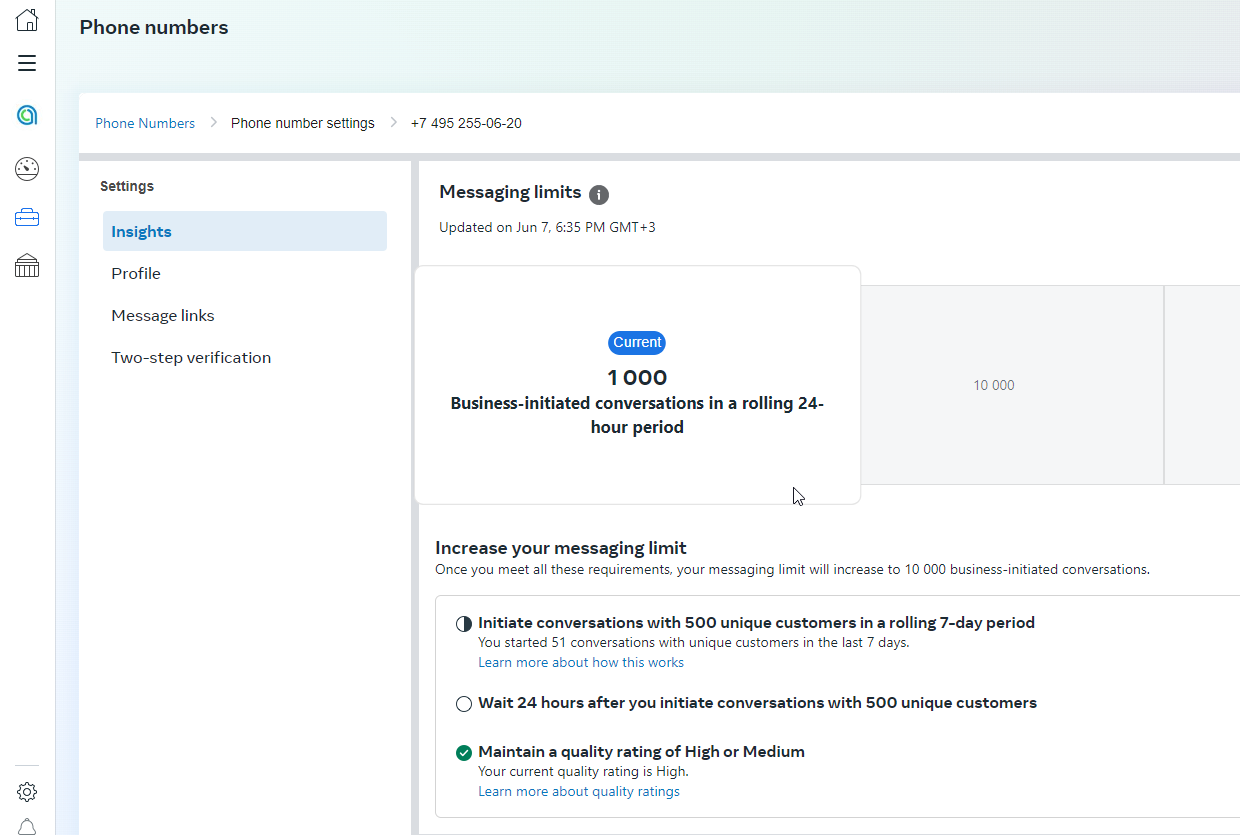Click empty circle beside Wait 24 hours
The image size is (1240, 835).
click(x=464, y=704)
